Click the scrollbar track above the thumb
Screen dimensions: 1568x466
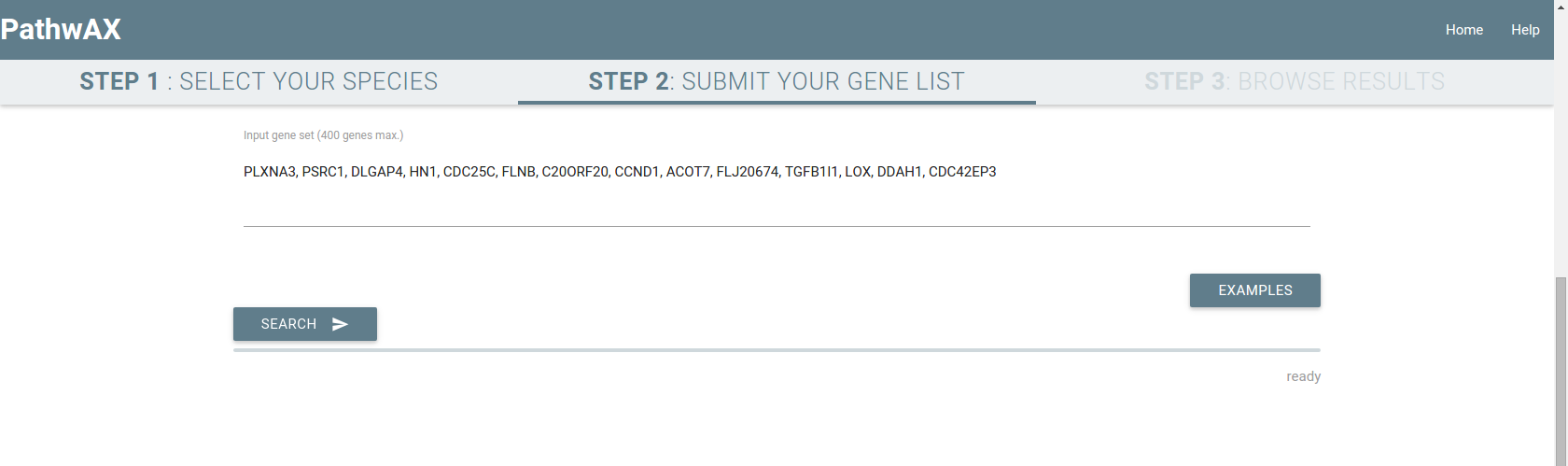[1561, 140]
